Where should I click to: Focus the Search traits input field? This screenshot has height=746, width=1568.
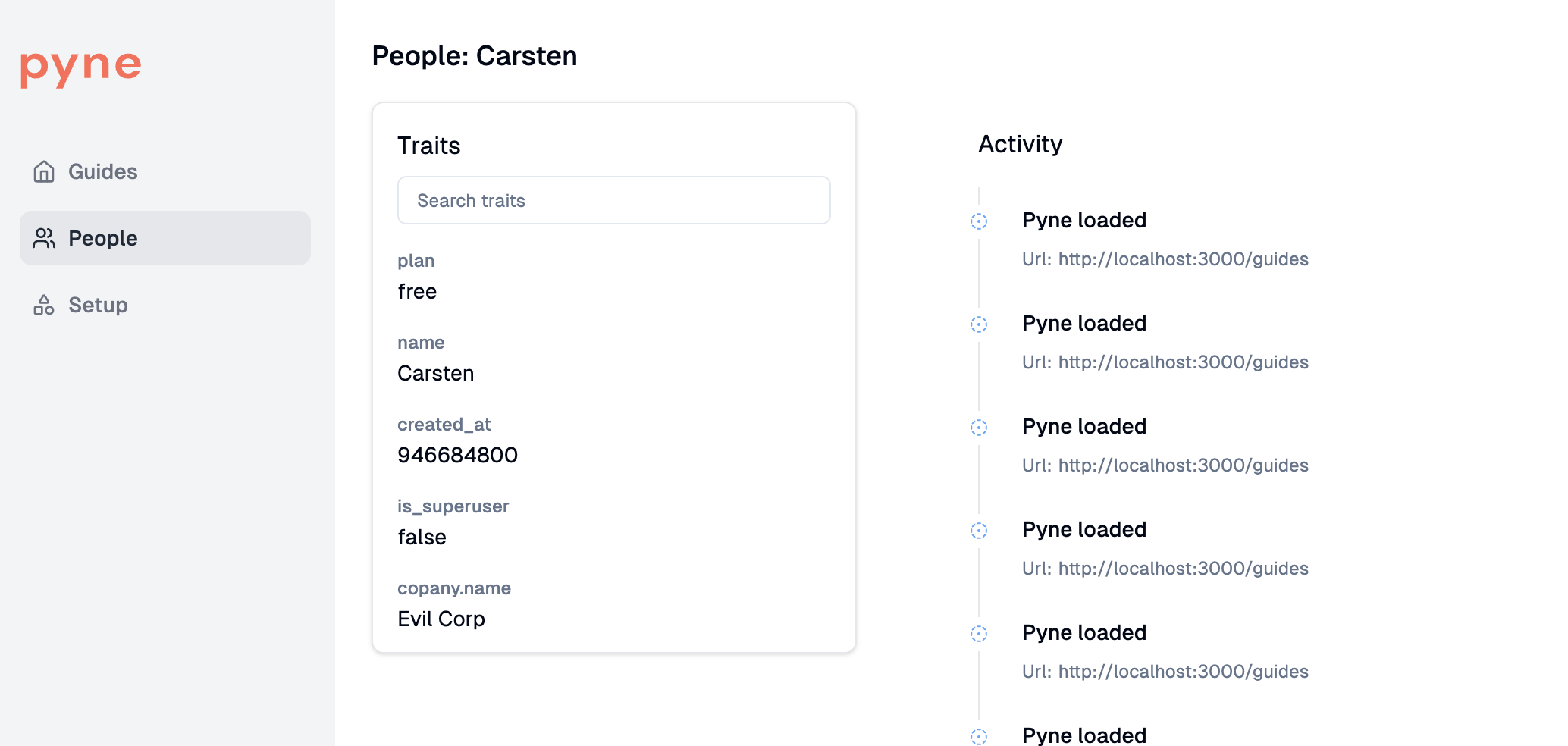pyautogui.click(x=613, y=201)
